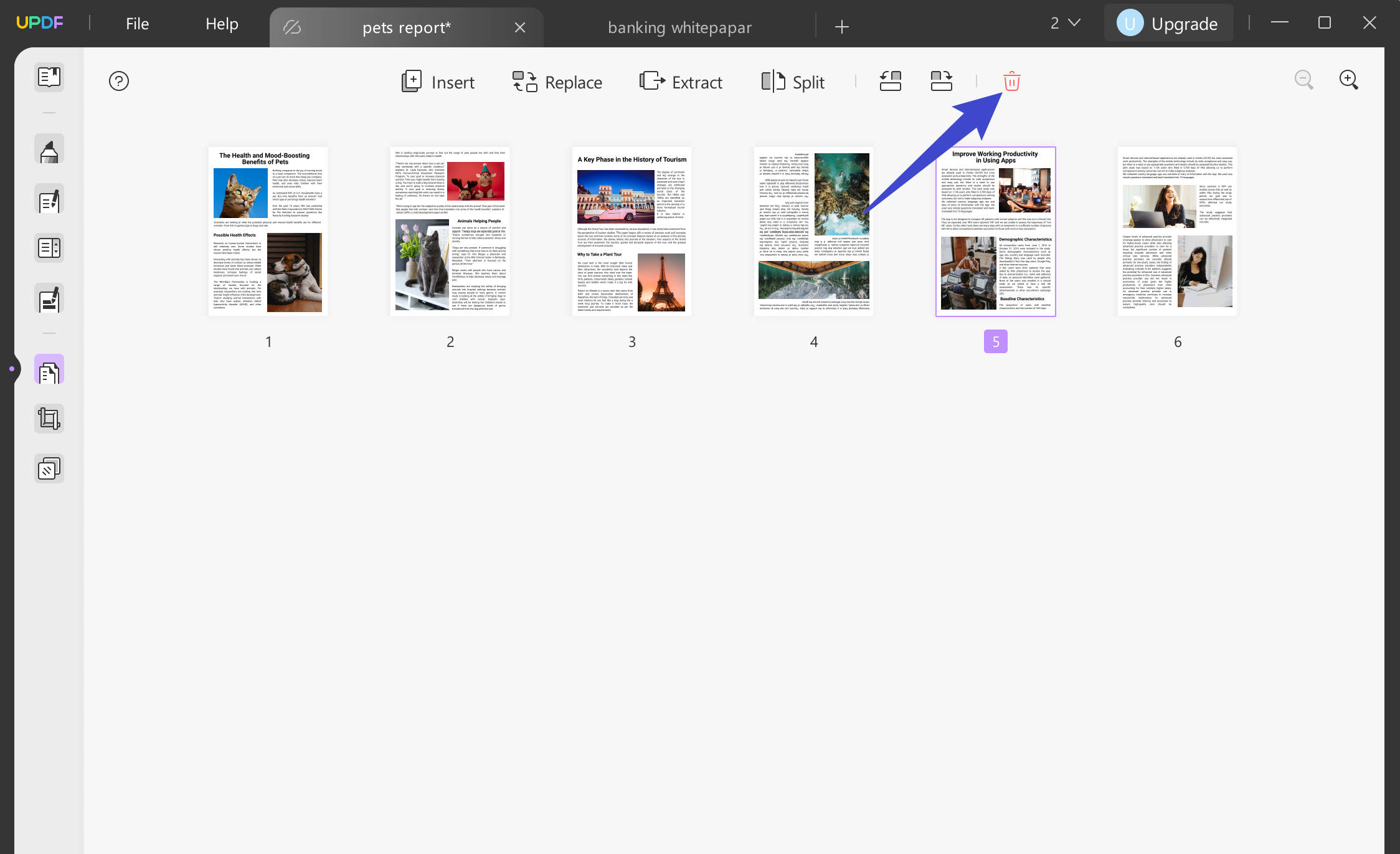The width and height of the screenshot is (1400, 854).
Task: Zoom in on page thumbnails
Action: click(1348, 80)
